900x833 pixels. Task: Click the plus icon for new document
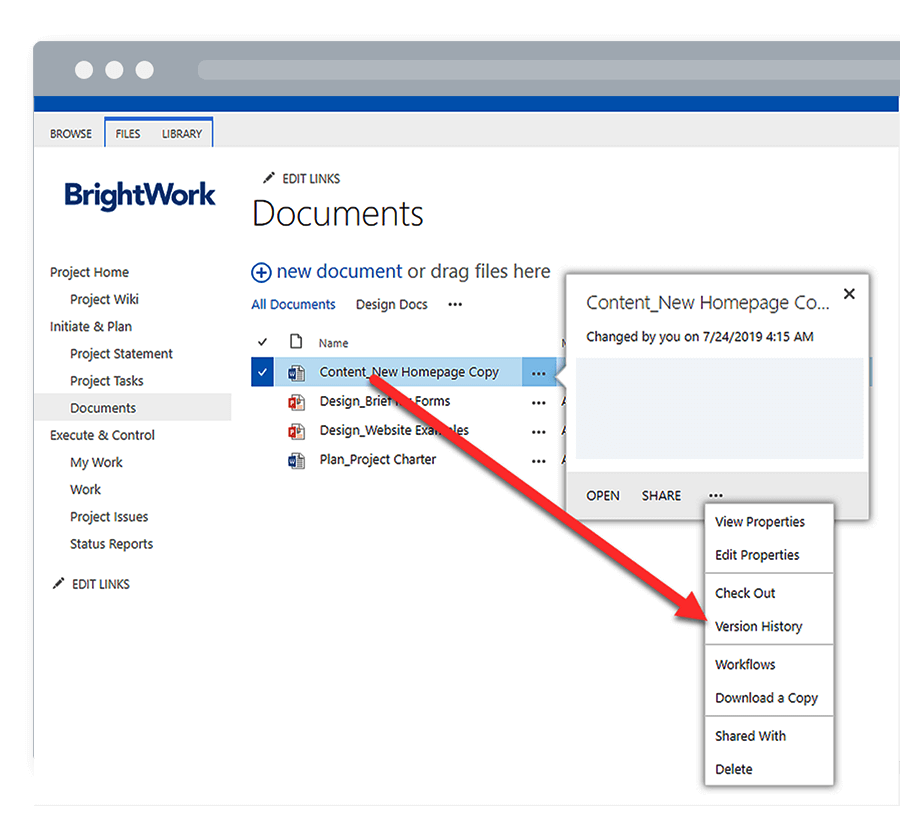pyautogui.click(x=261, y=272)
